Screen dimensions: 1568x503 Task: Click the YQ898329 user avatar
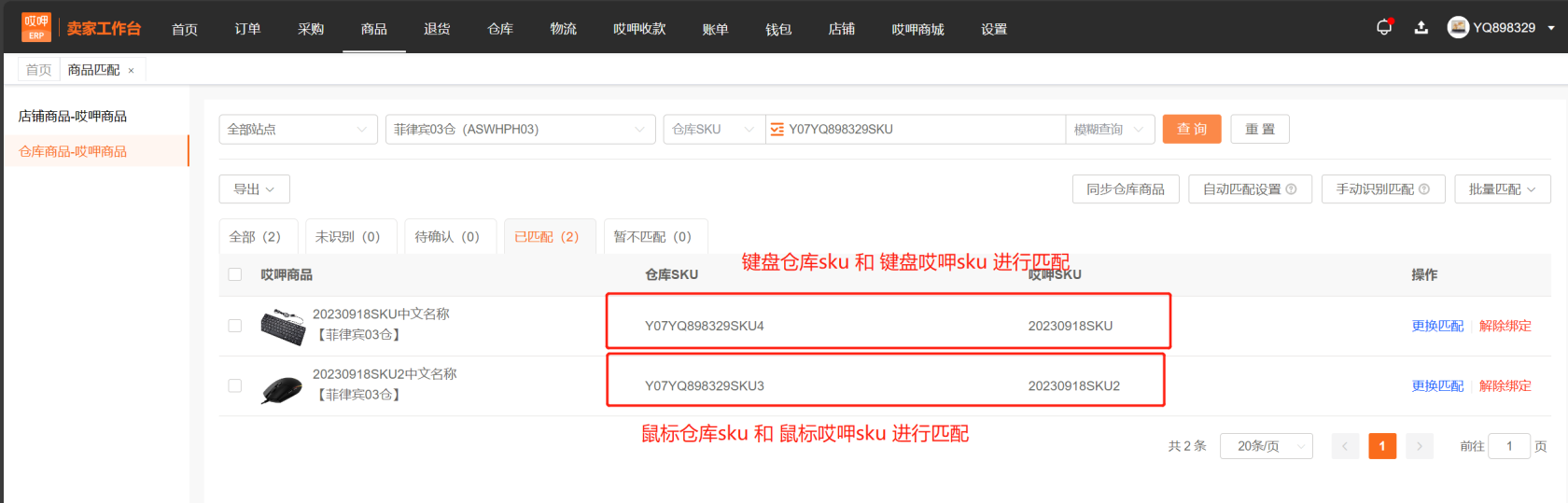(x=1458, y=28)
